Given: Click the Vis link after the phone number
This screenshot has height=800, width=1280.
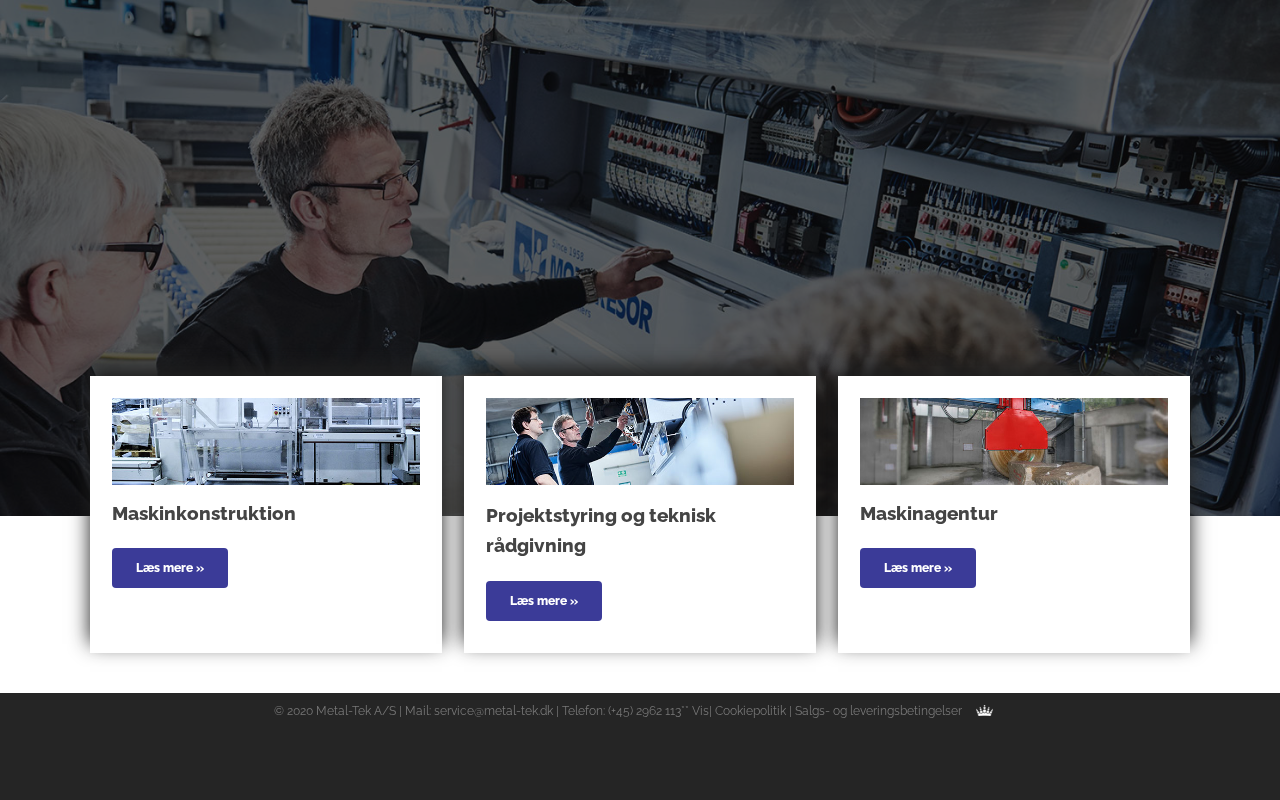Looking at the screenshot, I should [x=700, y=711].
